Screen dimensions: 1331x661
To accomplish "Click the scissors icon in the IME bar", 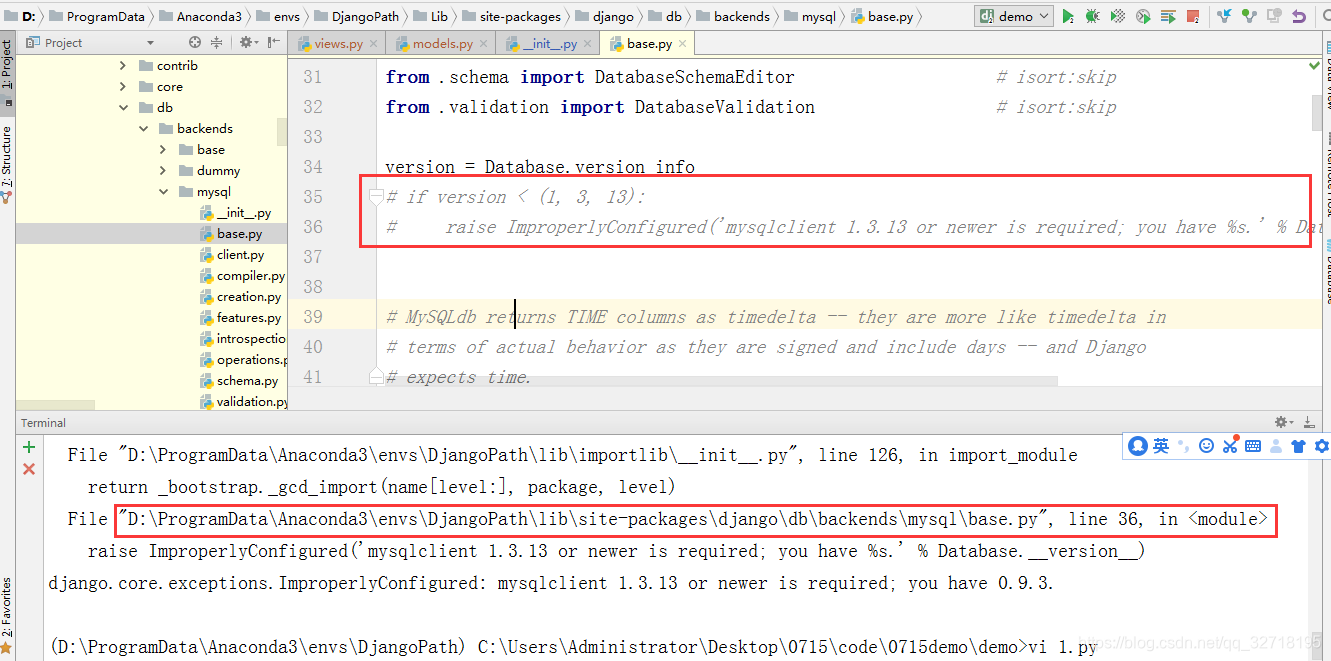I will coord(1230,446).
